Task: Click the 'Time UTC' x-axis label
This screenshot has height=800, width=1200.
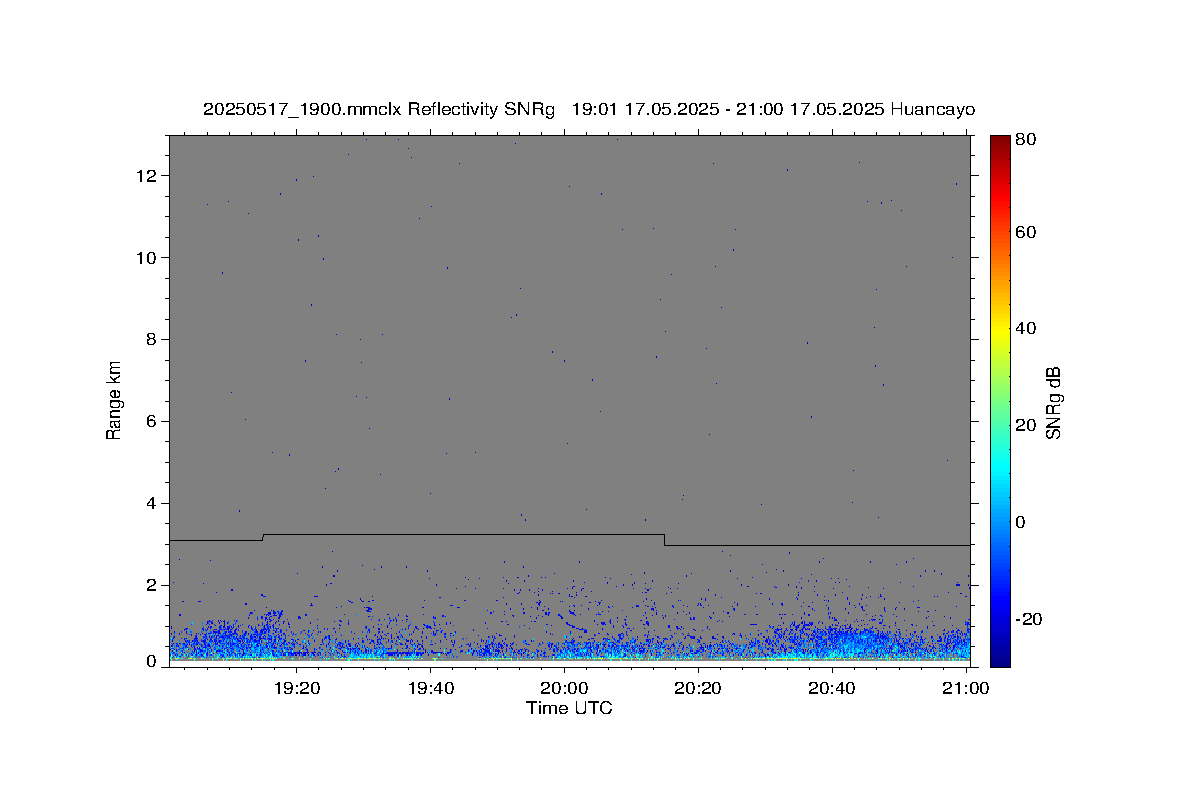Action: 569,708
